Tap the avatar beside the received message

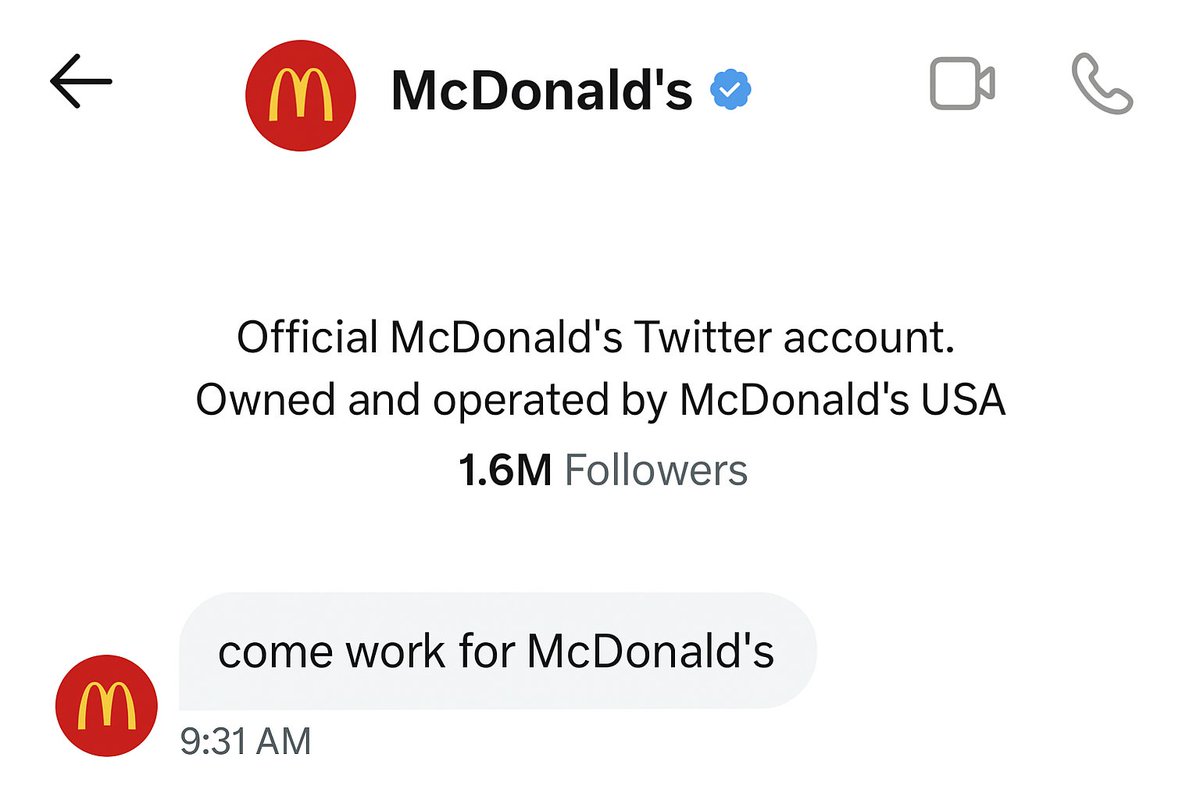(107, 705)
